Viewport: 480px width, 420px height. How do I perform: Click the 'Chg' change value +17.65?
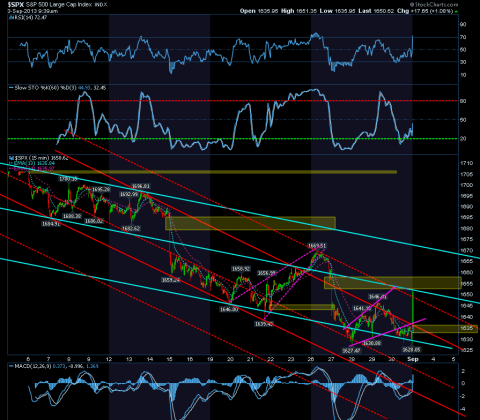point(419,11)
